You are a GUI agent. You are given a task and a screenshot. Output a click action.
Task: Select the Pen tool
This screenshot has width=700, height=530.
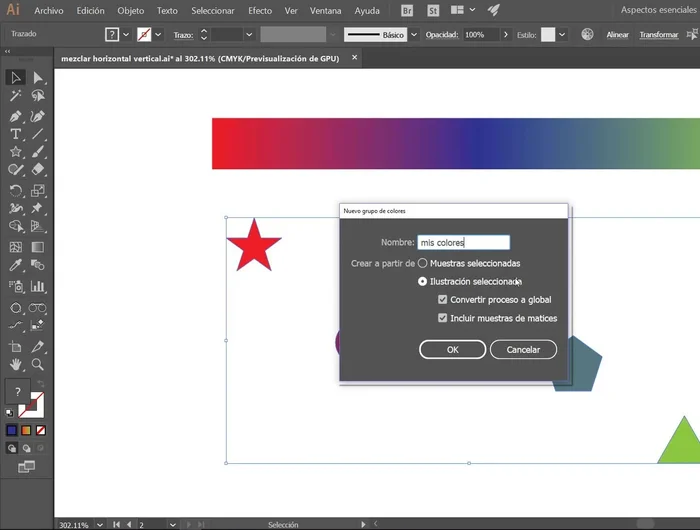click(x=16, y=116)
